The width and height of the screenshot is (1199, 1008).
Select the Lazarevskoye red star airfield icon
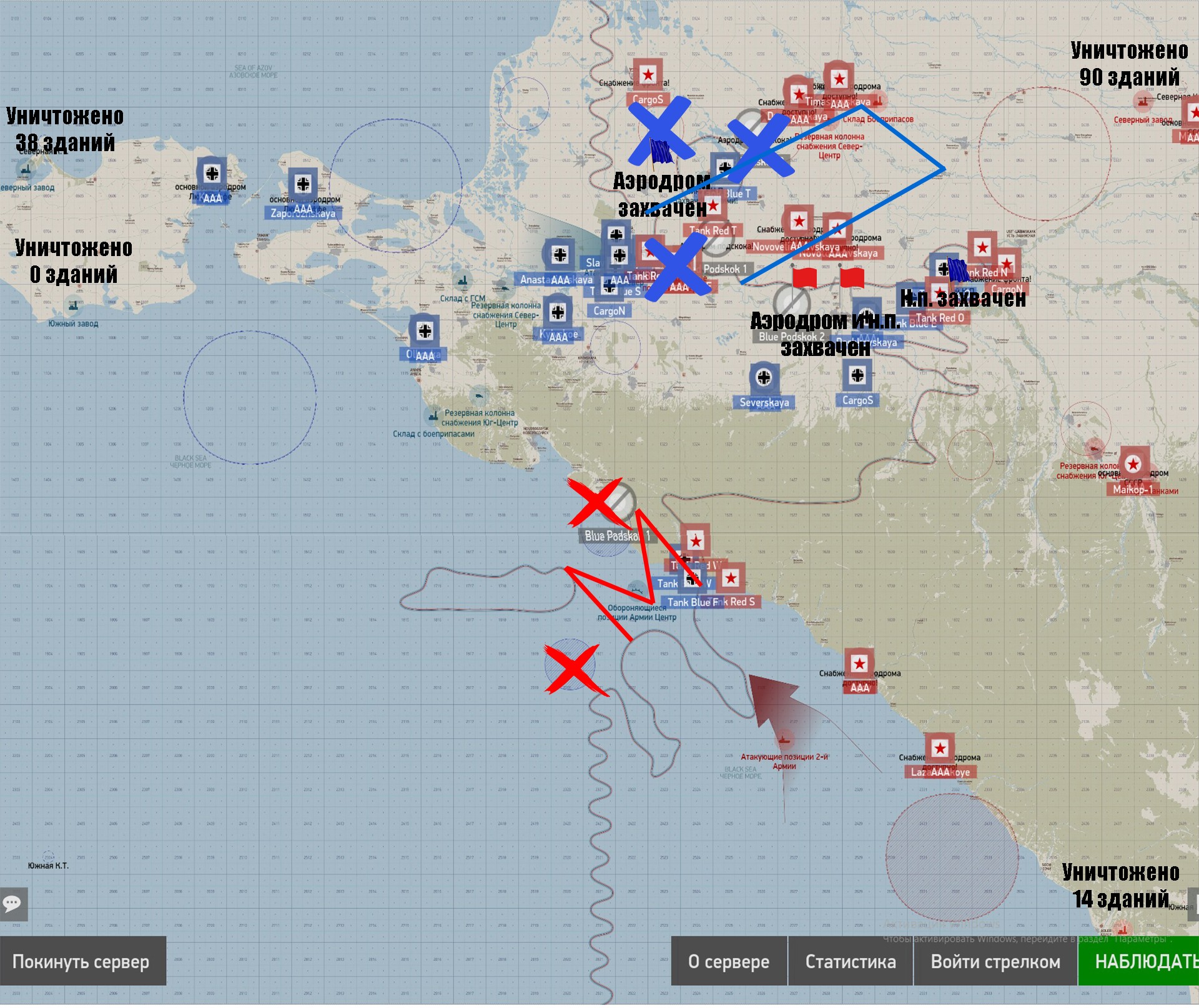pyautogui.click(x=940, y=749)
